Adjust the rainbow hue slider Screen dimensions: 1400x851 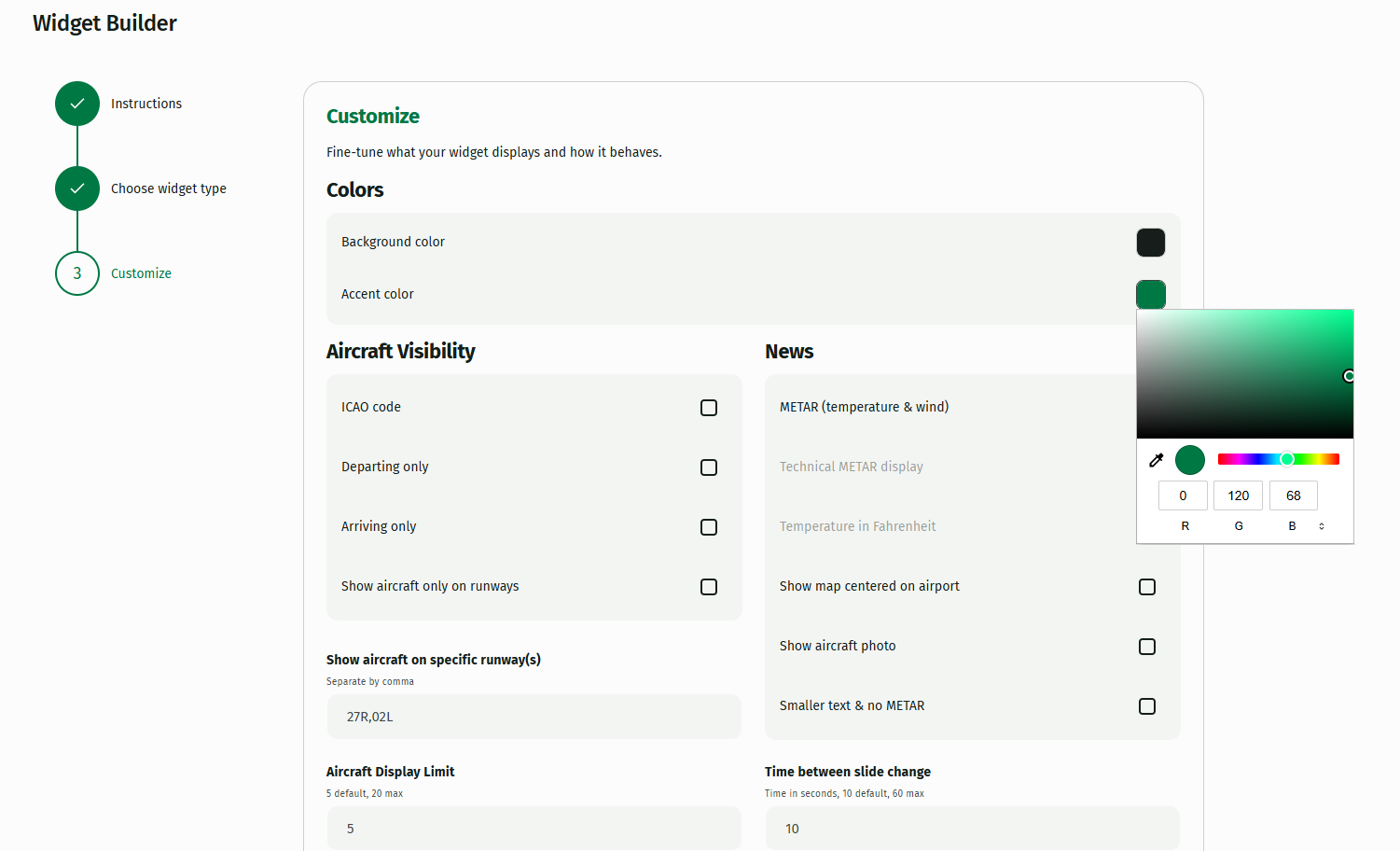[x=1279, y=459]
